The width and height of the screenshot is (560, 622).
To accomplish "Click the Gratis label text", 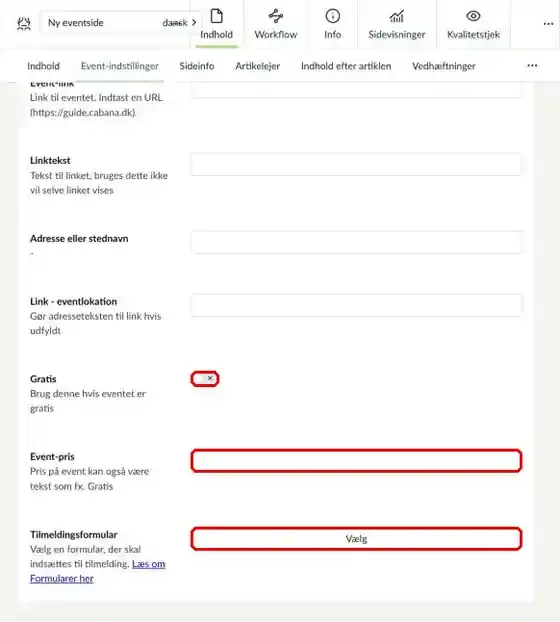I will point(43,379).
